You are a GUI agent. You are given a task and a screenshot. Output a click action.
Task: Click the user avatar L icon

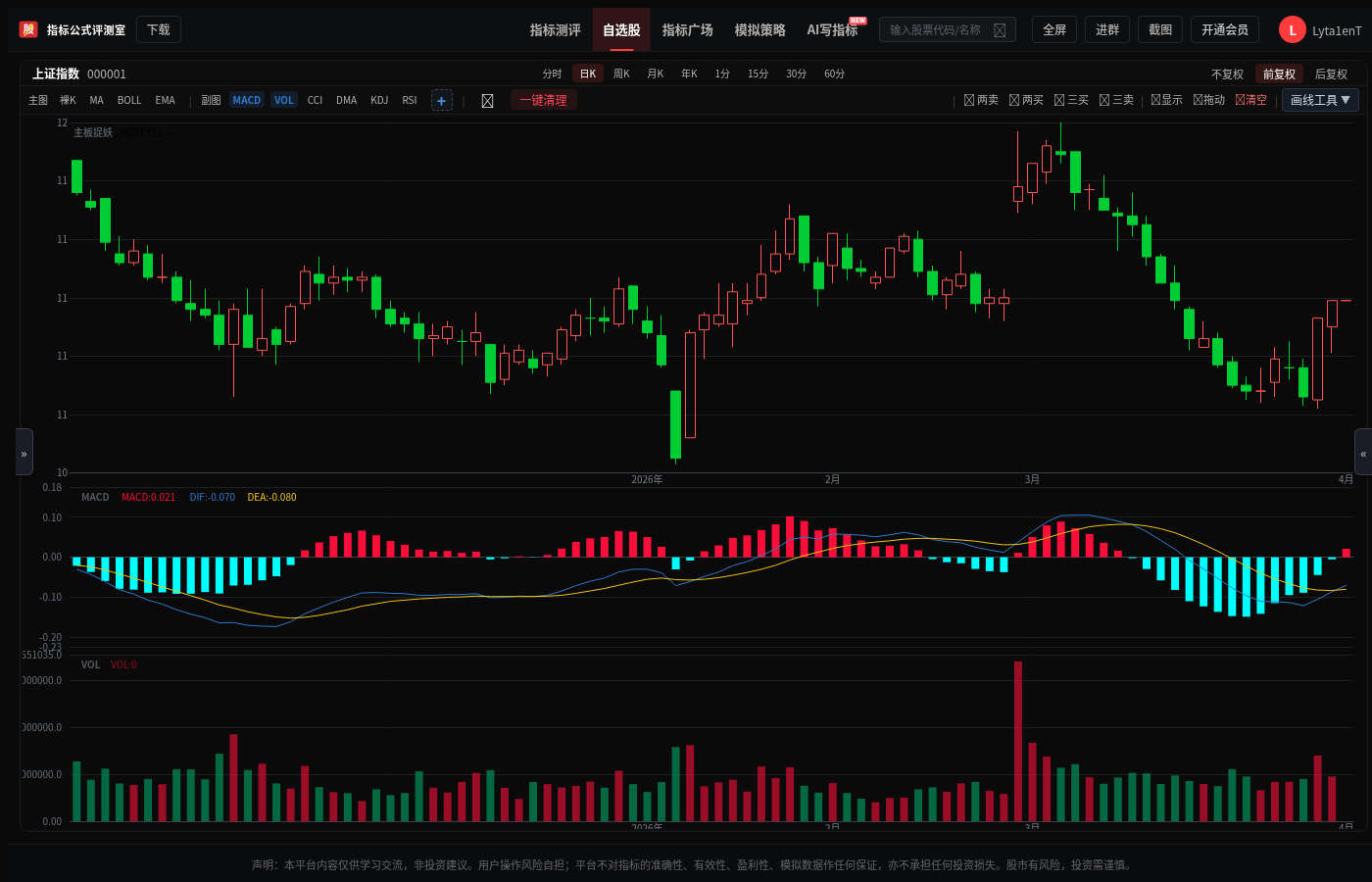click(x=1292, y=30)
